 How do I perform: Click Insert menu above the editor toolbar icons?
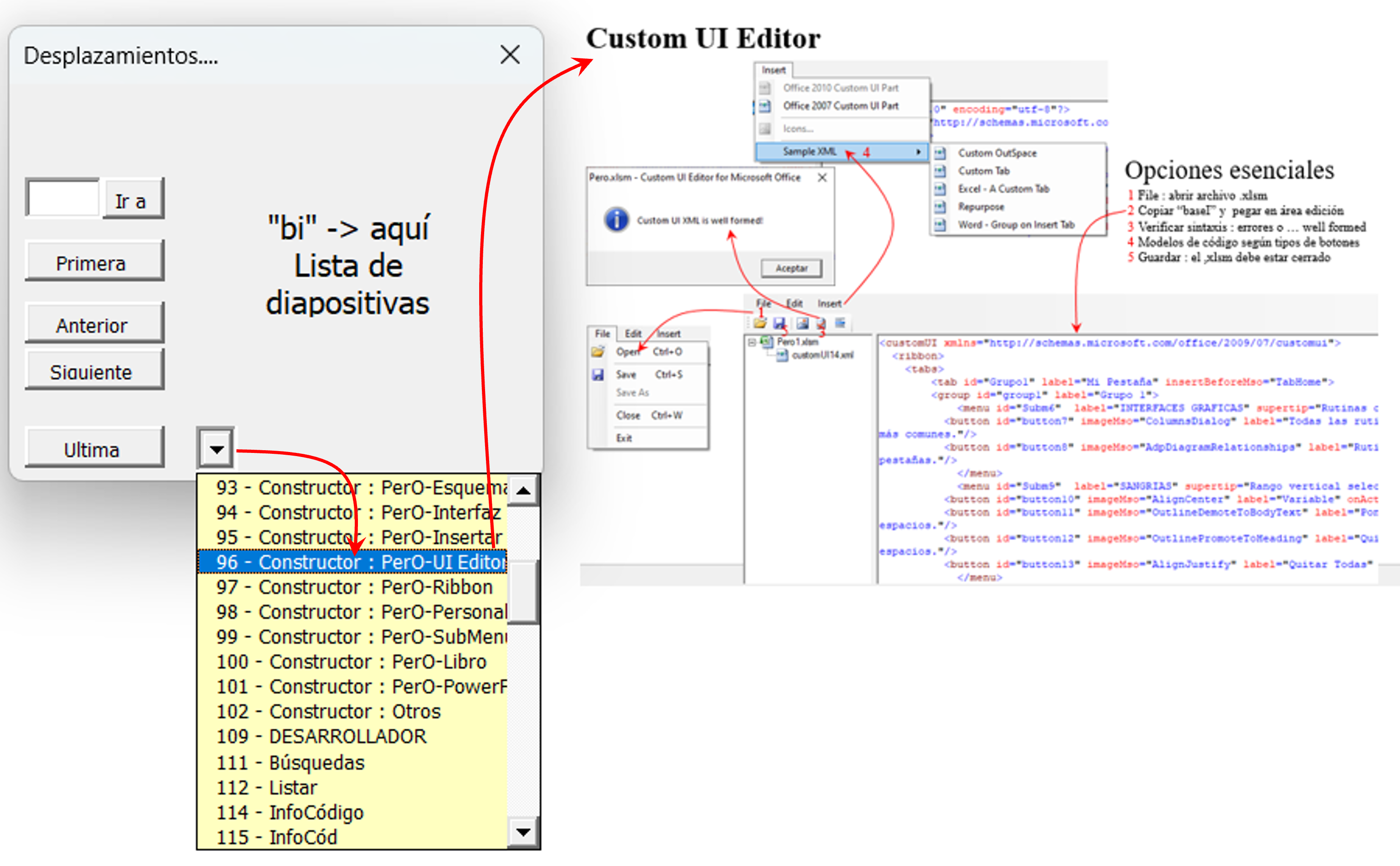click(829, 304)
